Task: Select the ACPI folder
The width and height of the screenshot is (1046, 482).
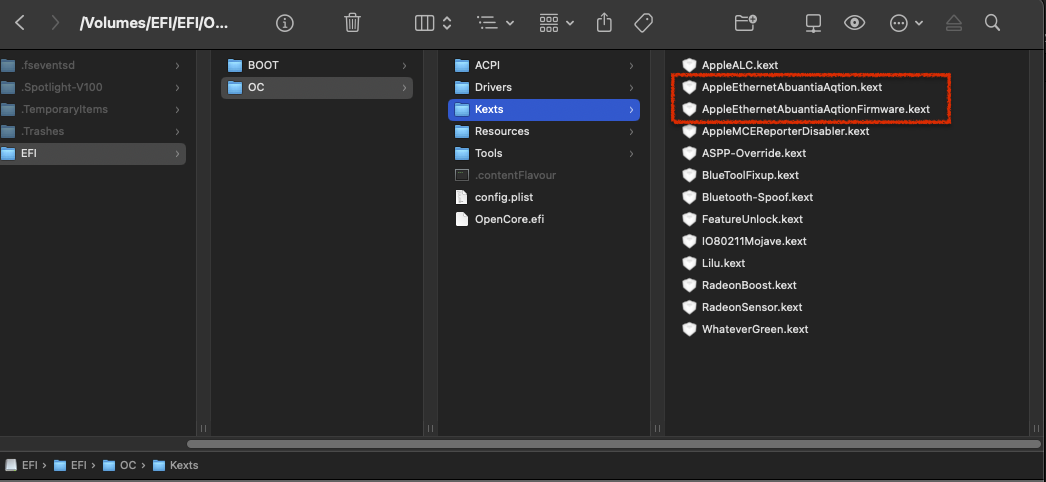Action: click(x=544, y=65)
